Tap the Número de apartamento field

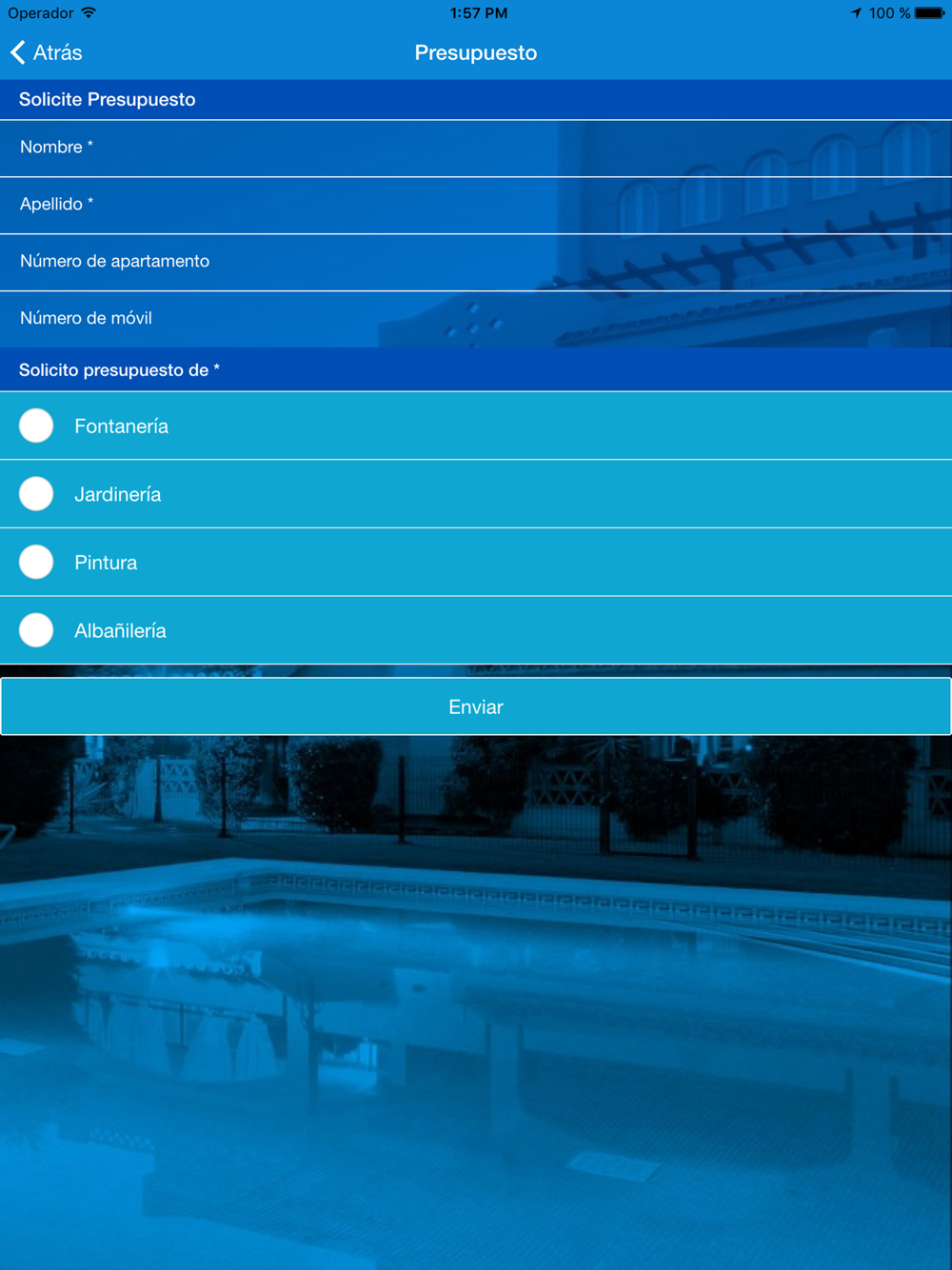tap(476, 263)
